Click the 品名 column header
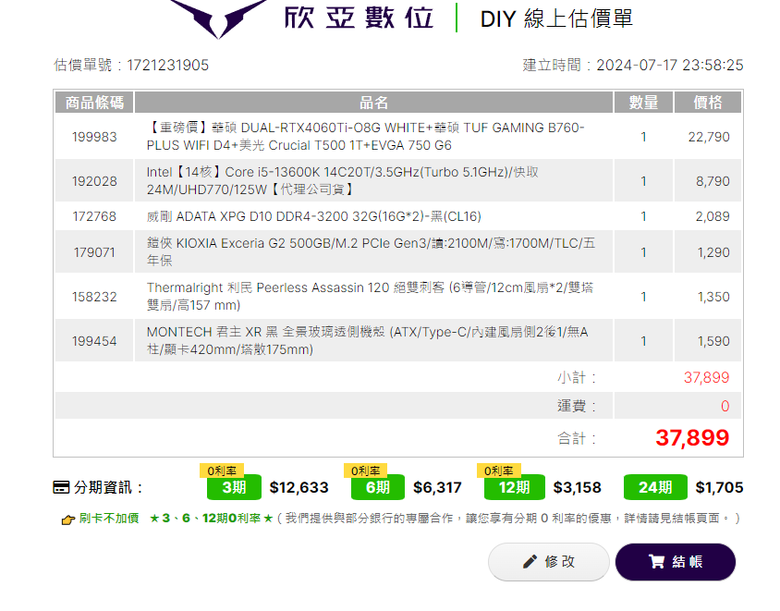This screenshot has height=611, width=780. point(374,102)
